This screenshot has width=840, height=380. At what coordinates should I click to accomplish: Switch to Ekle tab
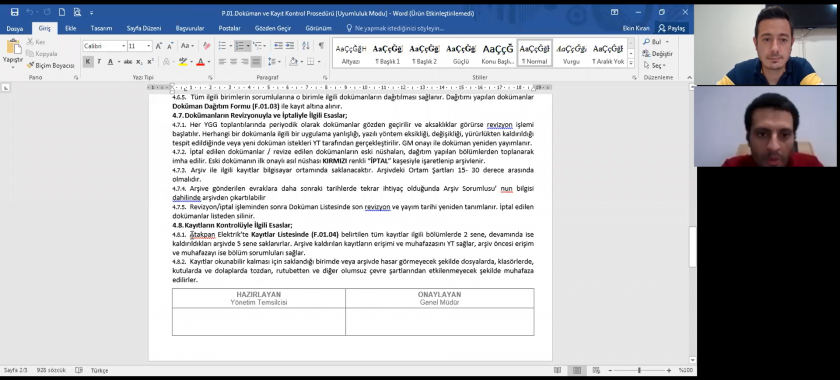pyautogui.click(x=70, y=28)
